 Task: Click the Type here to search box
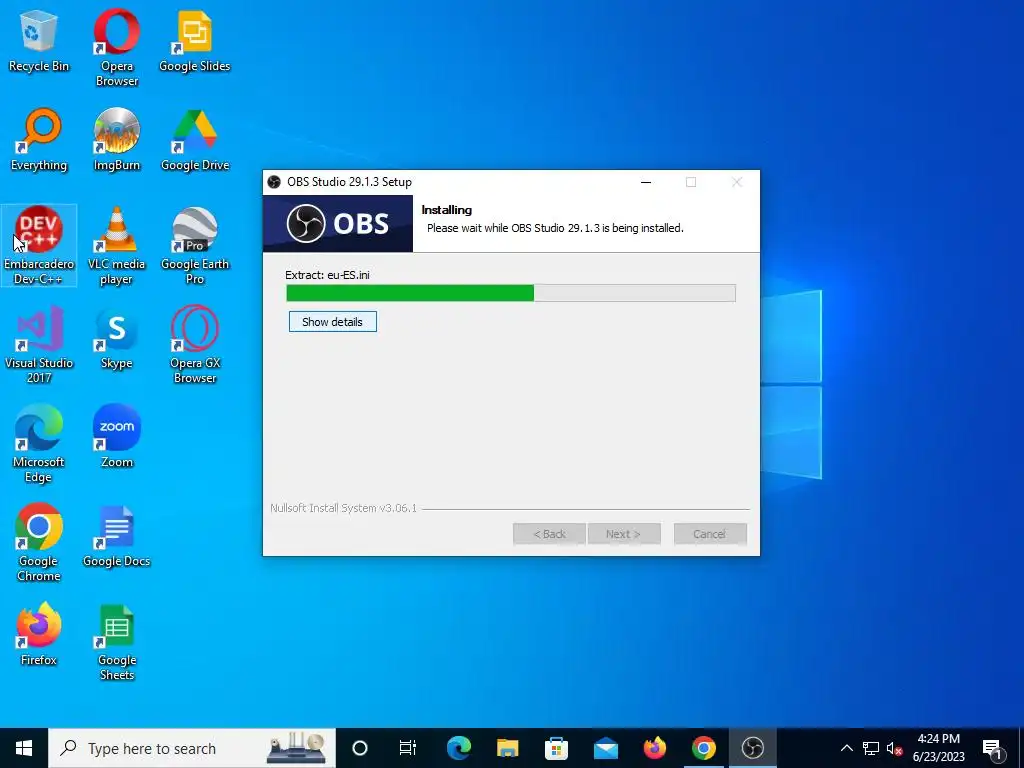[192, 748]
